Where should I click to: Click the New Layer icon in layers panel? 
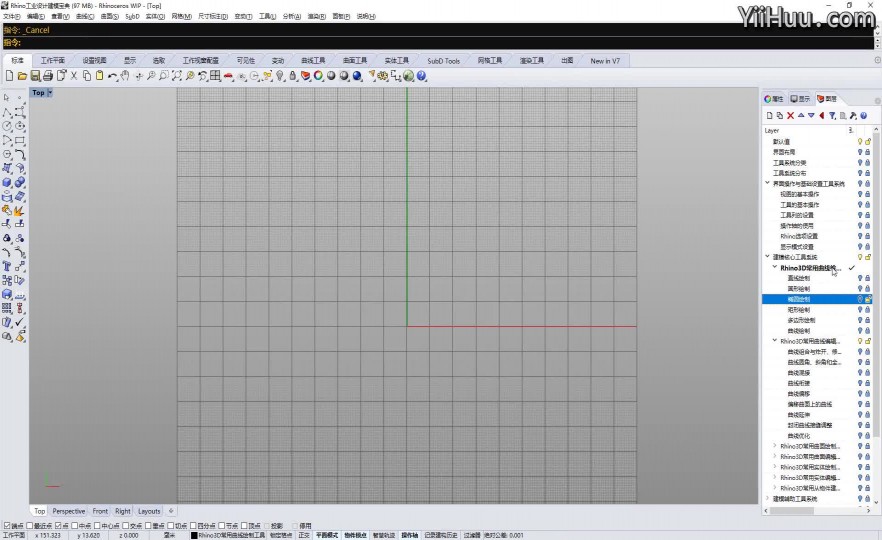[x=770, y=116]
